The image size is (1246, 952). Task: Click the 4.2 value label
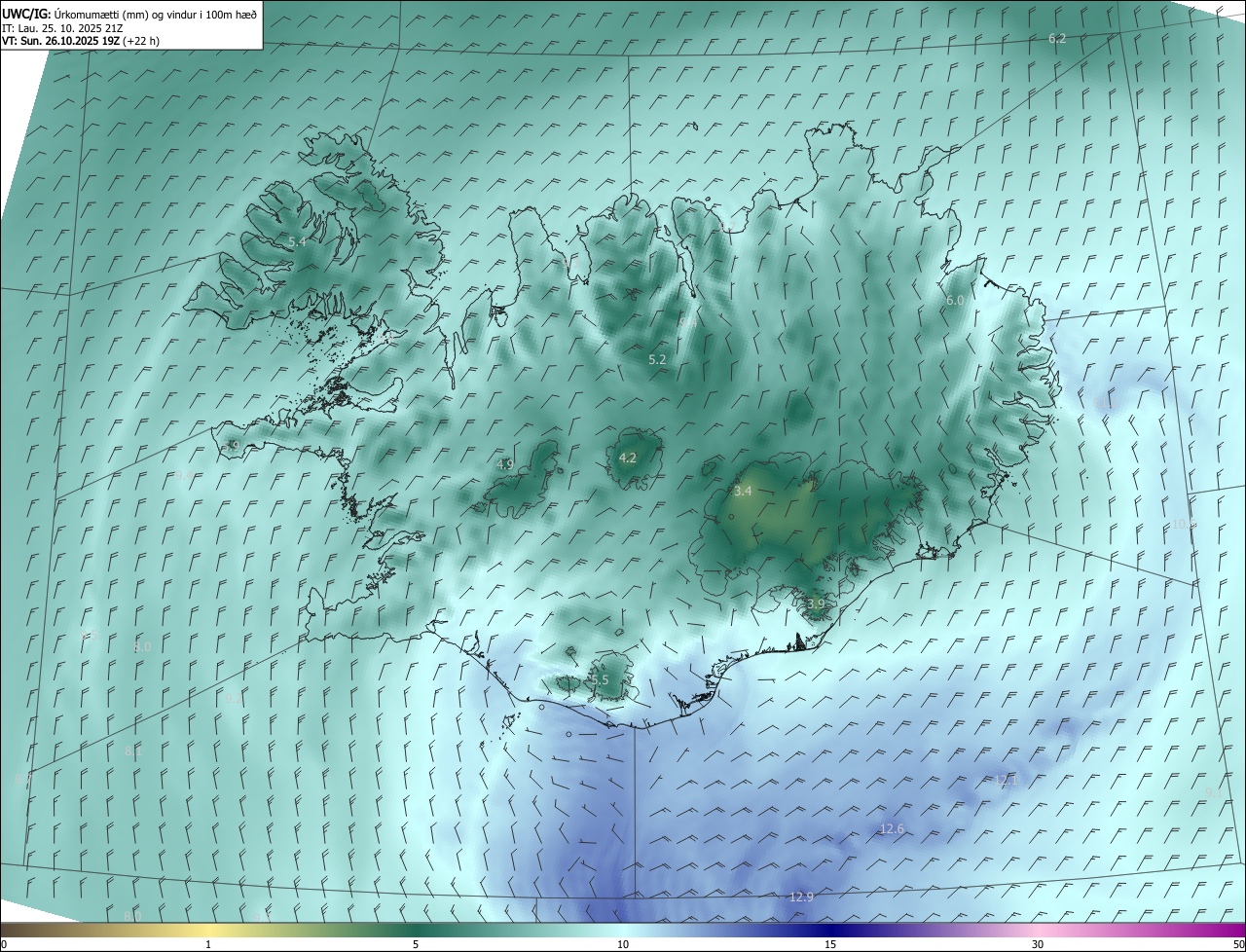coord(628,458)
